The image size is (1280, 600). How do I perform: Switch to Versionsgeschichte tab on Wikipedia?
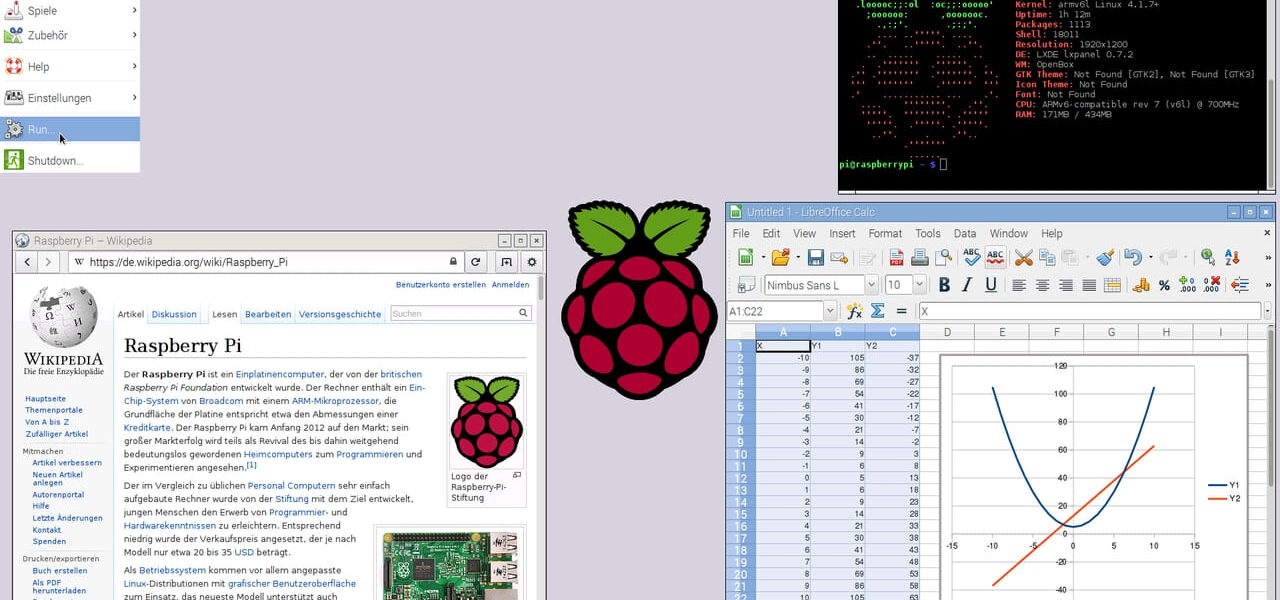click(340, 314)
